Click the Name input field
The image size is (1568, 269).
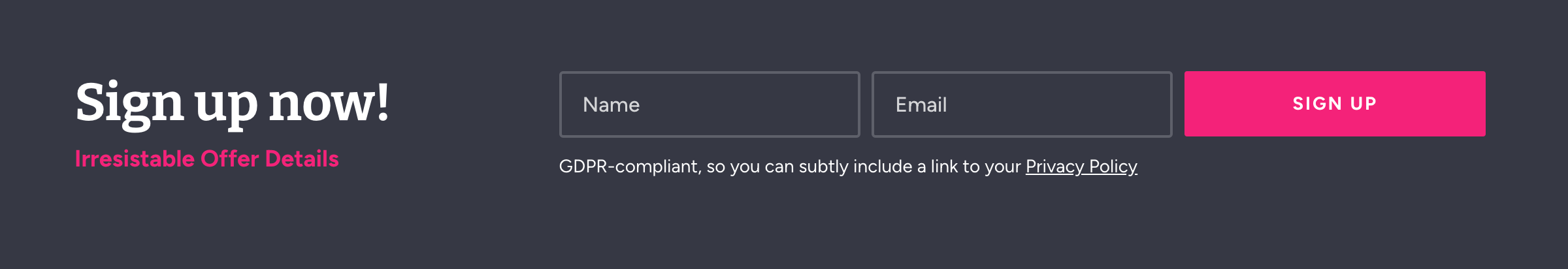710,104
